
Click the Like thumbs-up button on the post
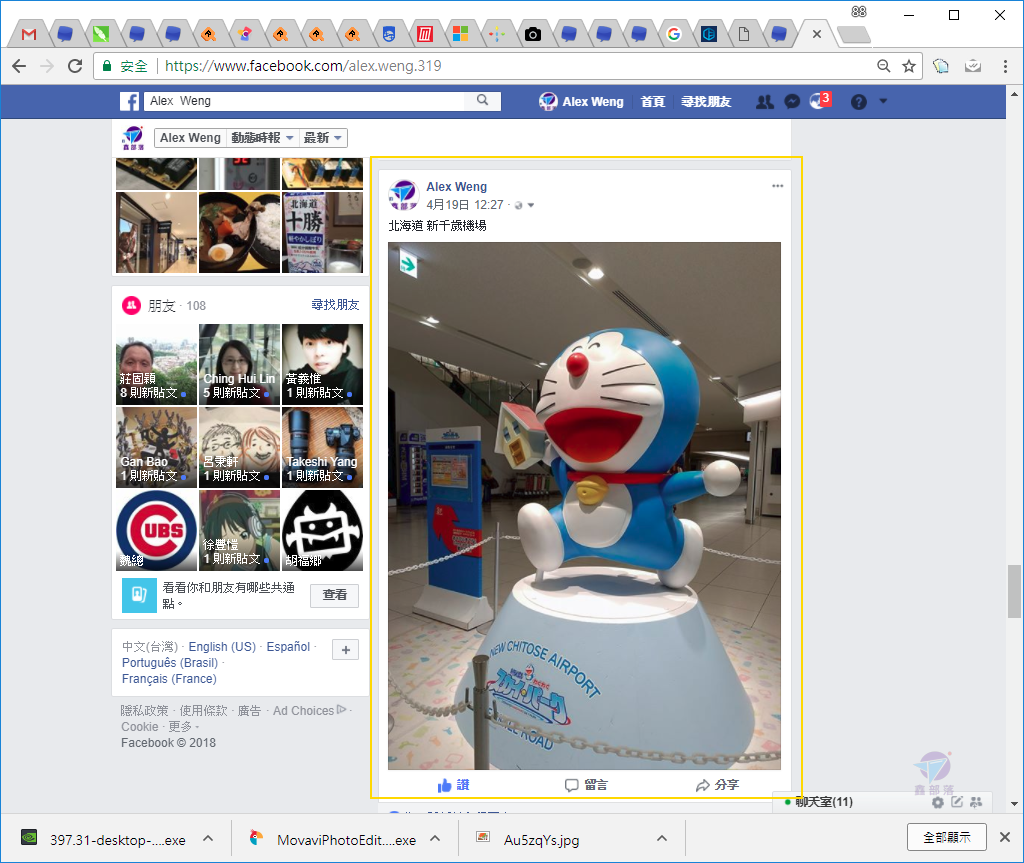[453, 785]
